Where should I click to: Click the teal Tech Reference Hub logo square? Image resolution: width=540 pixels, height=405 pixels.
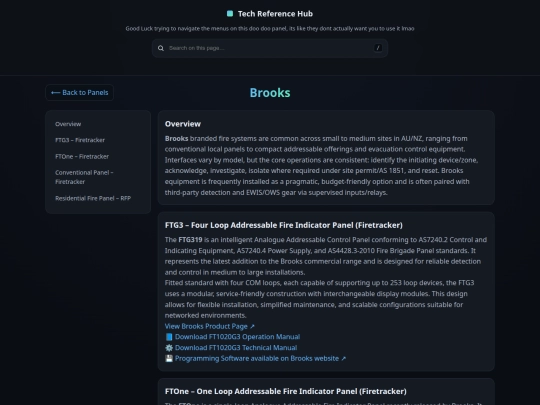pos(230,14)
